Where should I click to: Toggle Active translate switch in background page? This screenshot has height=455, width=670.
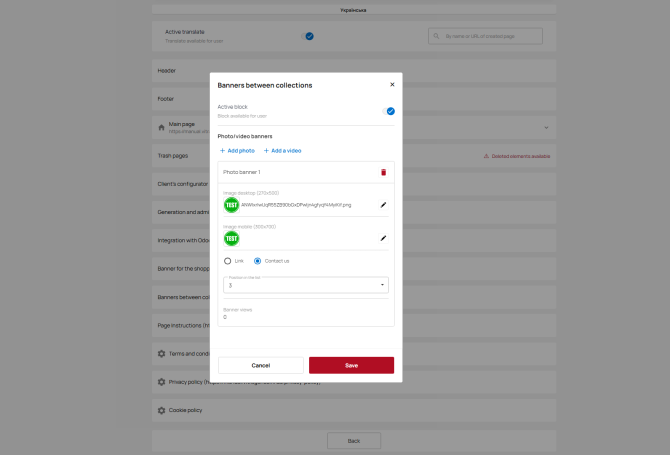point(307,36)
